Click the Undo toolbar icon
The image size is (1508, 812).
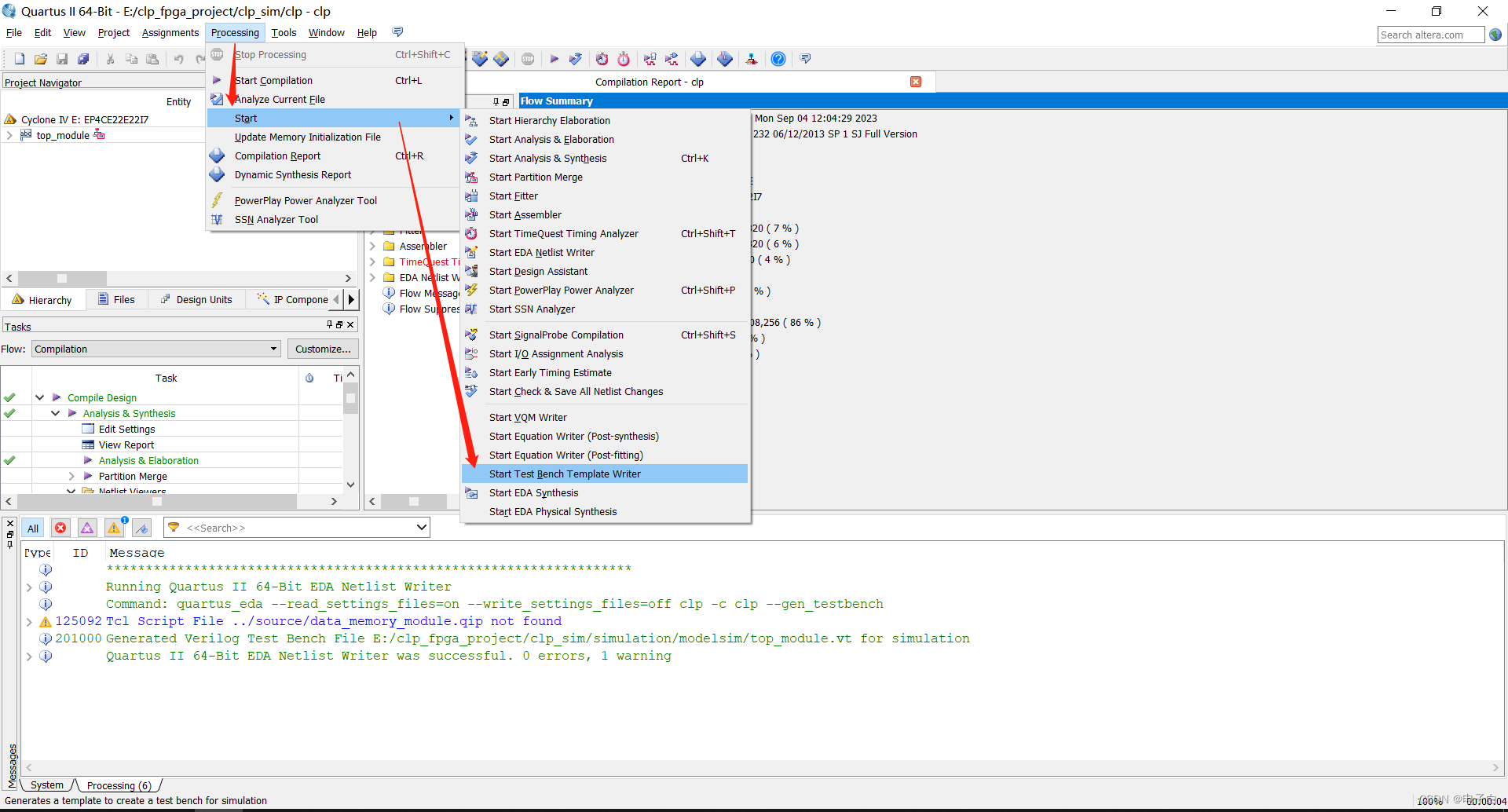pos(179,59)
